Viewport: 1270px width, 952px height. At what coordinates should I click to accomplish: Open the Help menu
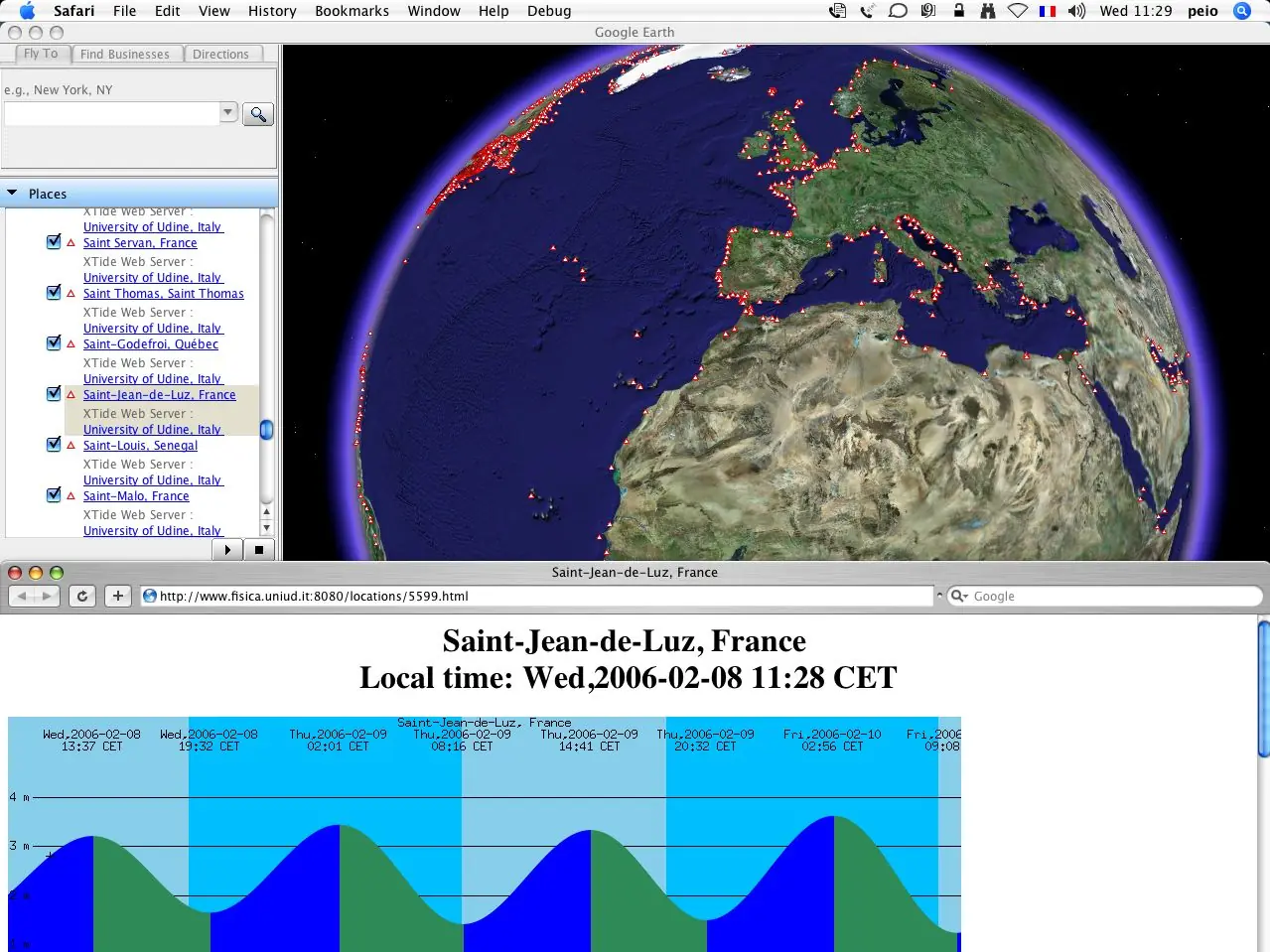[x=494, y=11]
